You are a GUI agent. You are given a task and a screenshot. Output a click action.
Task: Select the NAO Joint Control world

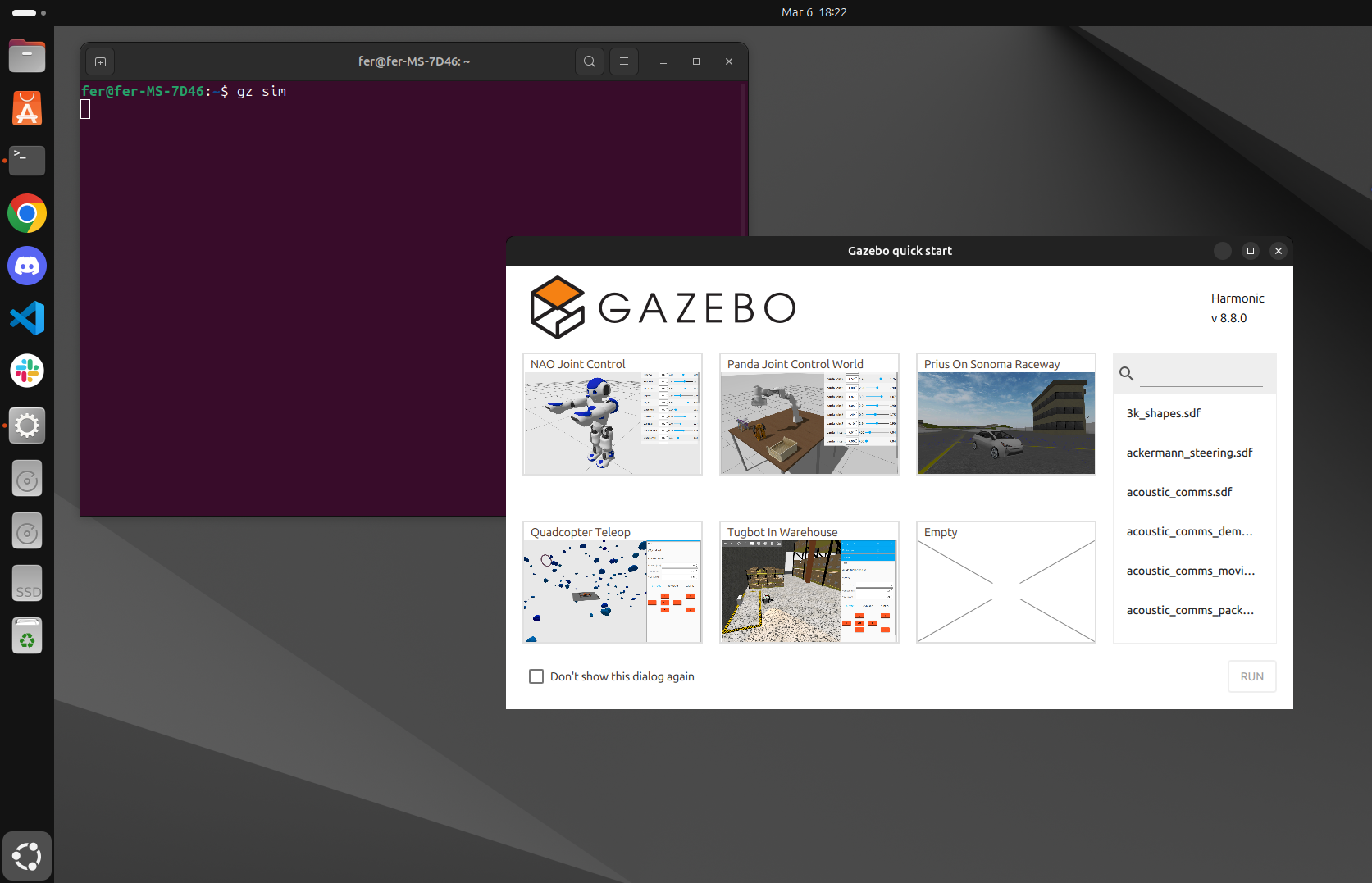click(x=613, y=415)
